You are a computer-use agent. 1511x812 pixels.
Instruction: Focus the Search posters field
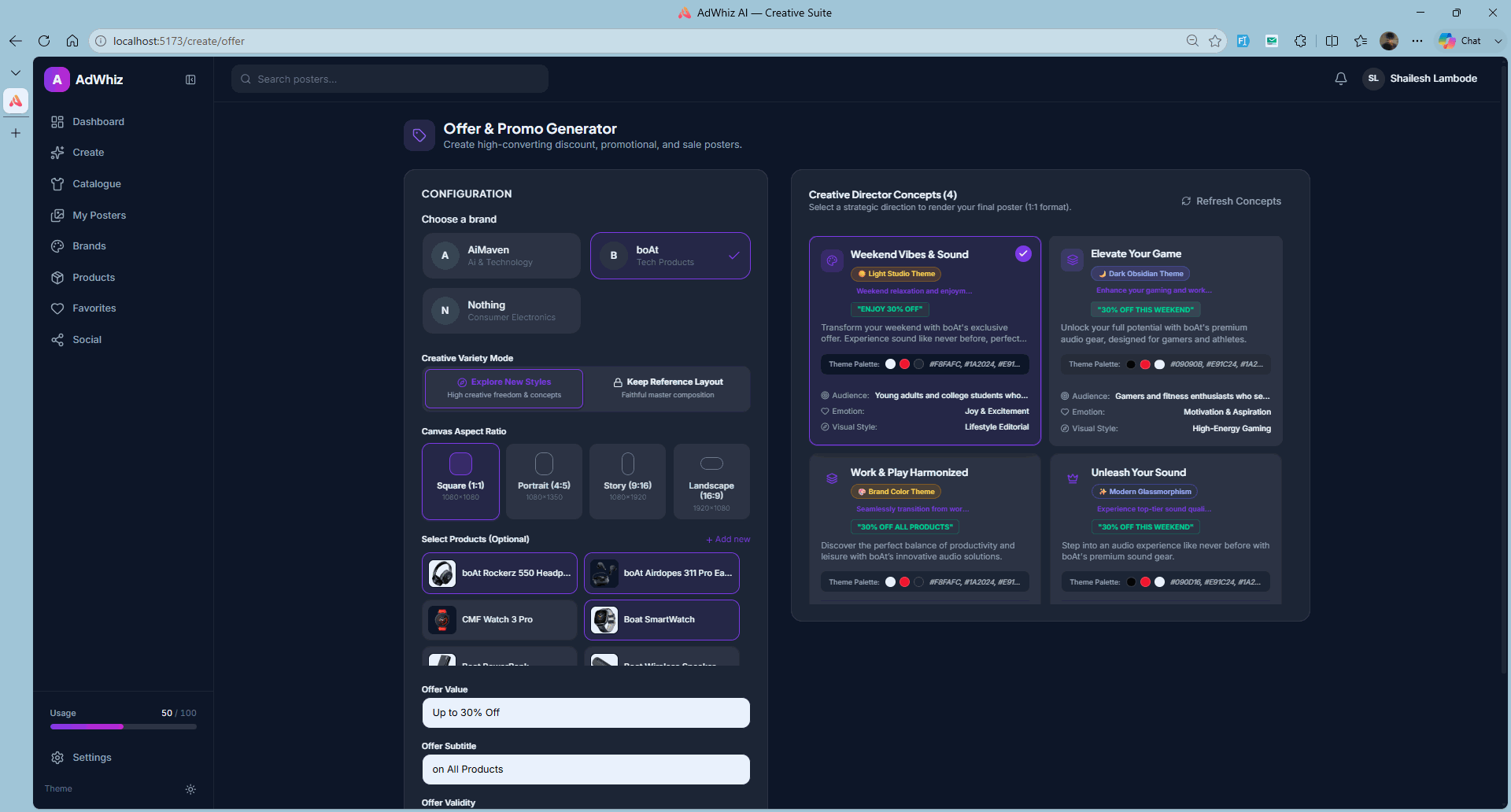pos(390,79)
